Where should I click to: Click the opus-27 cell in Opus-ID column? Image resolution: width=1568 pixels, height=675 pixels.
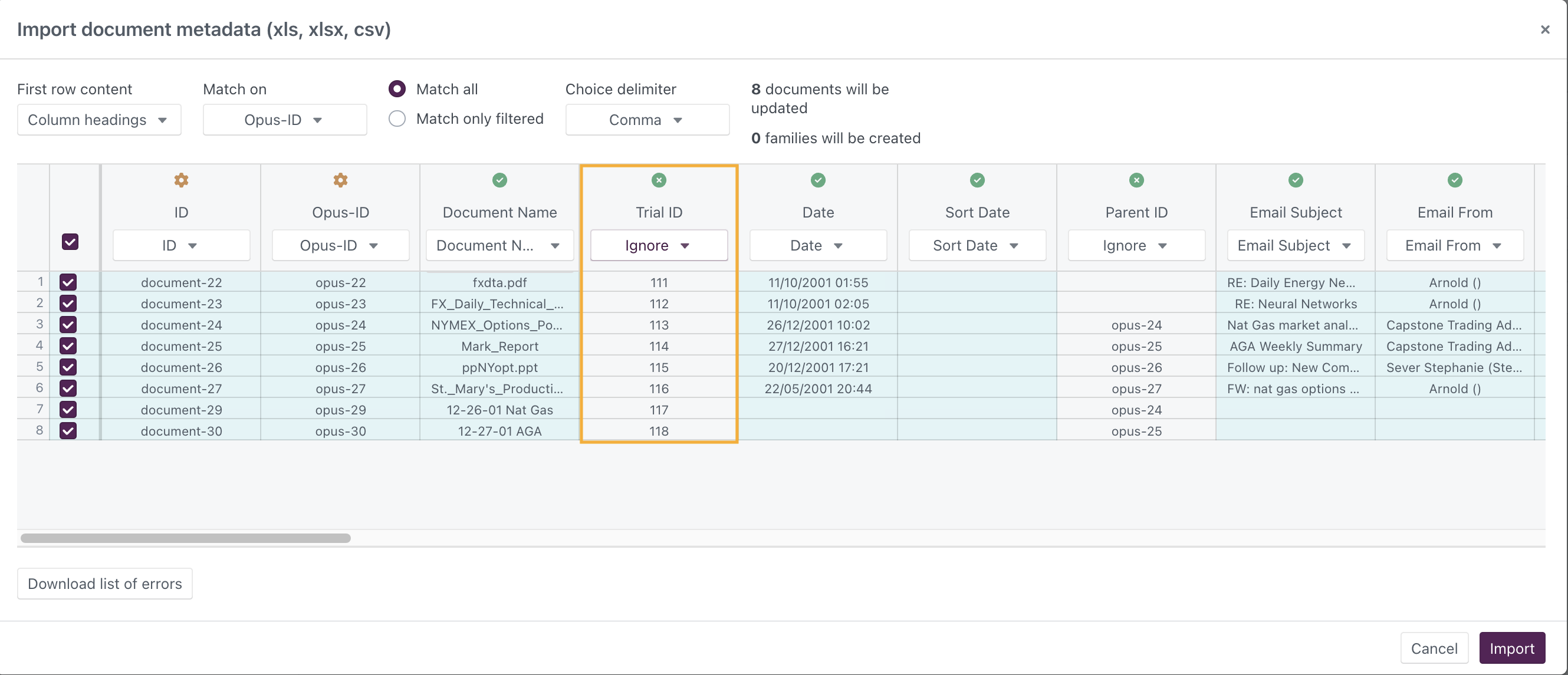tap(340, 388)
